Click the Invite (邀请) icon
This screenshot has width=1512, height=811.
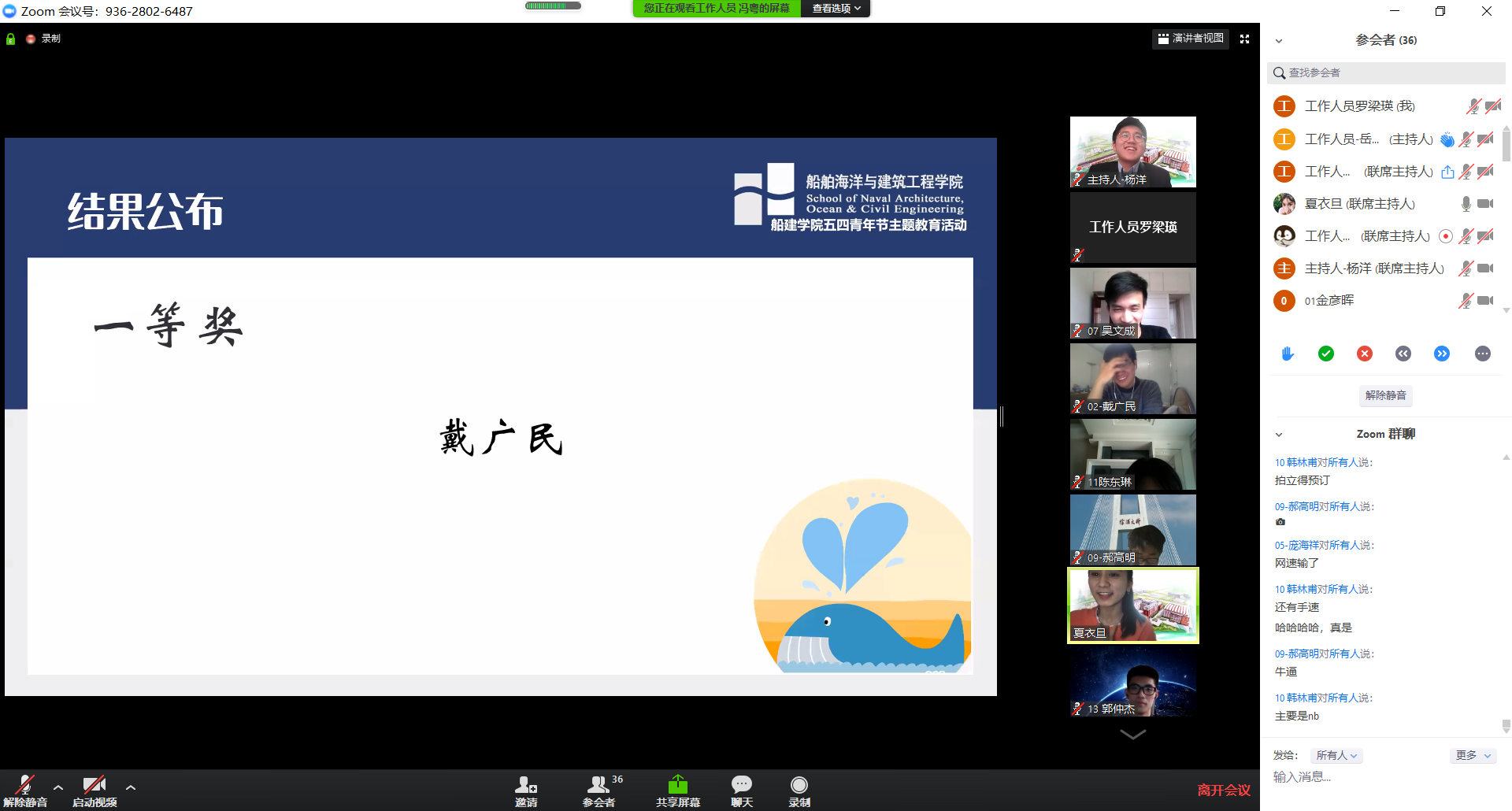pyautogui.click(x=525, y=786)
